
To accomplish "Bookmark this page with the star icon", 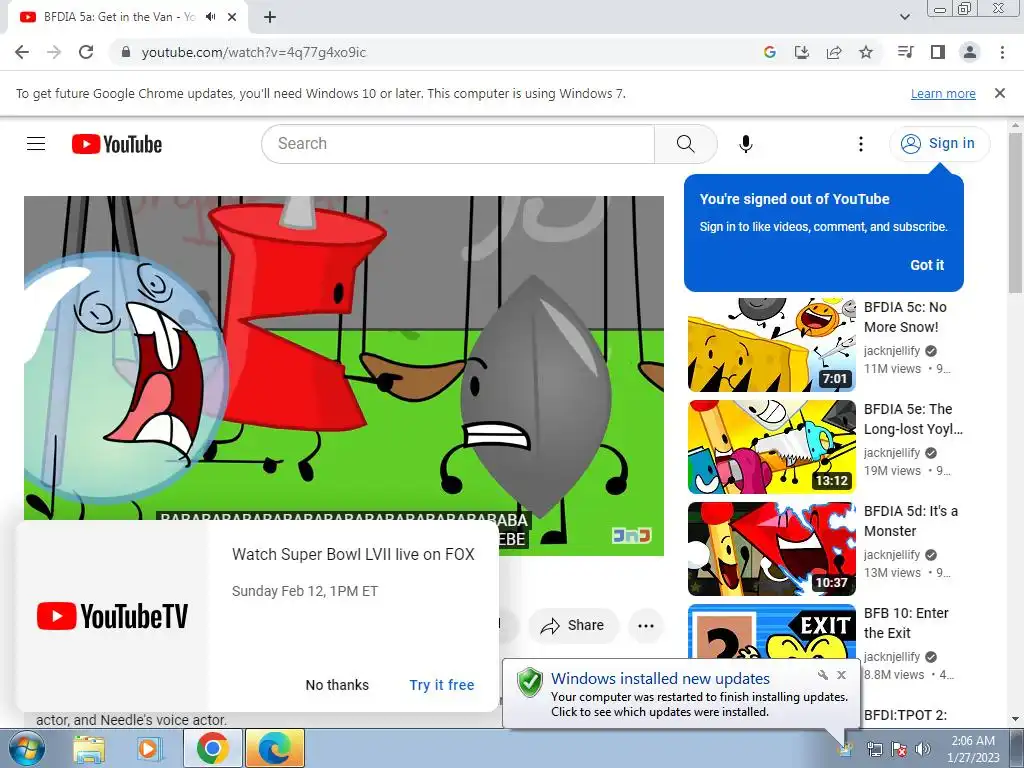I will click(x=866, y=52).
